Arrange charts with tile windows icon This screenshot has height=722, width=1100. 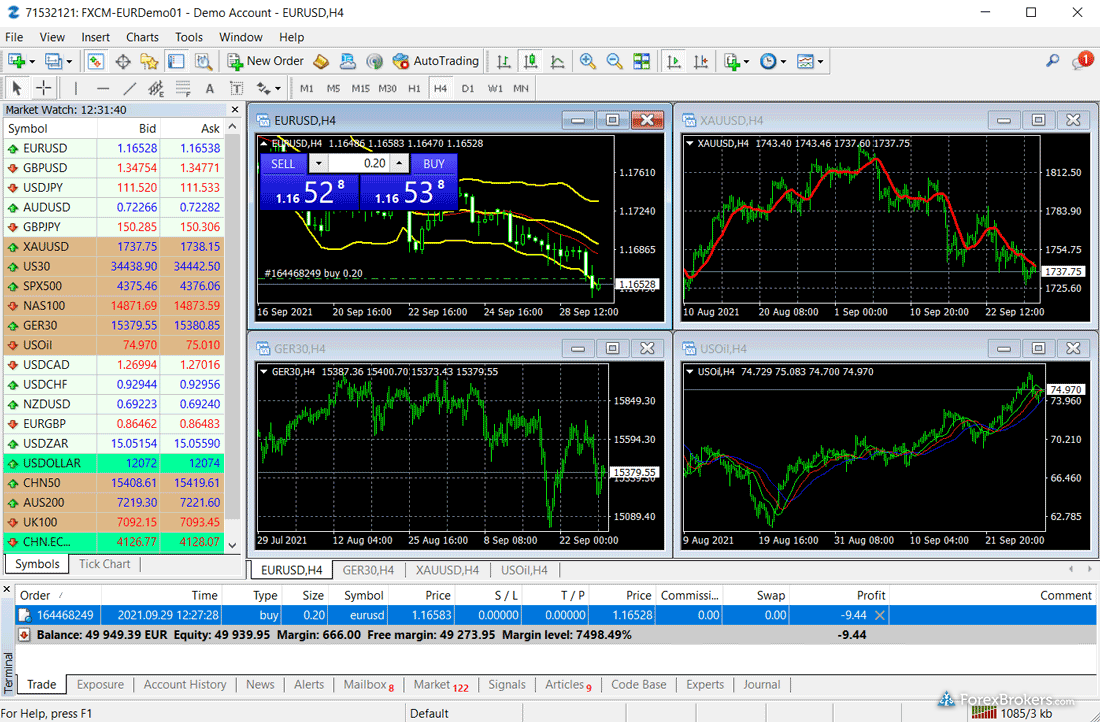(x=641, y=61)
